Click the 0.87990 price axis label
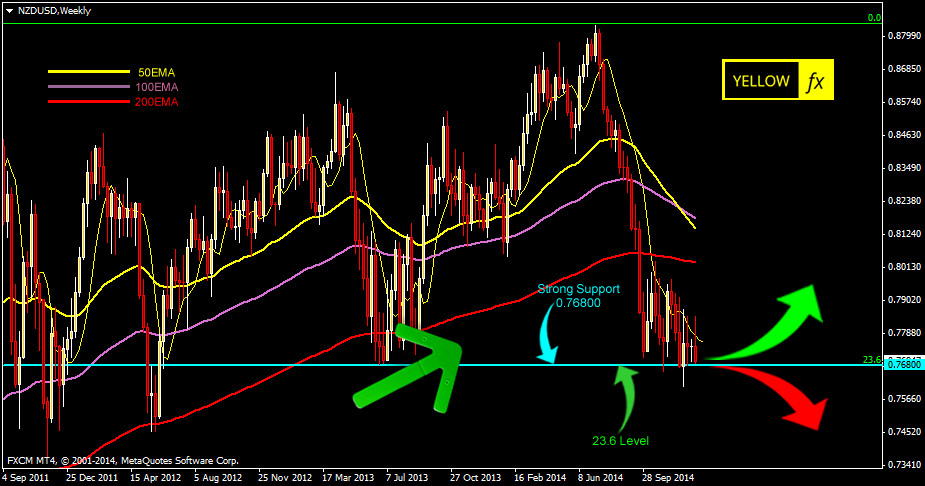The height and width of the screenshot is (486, 925). (x=904, y=36)
